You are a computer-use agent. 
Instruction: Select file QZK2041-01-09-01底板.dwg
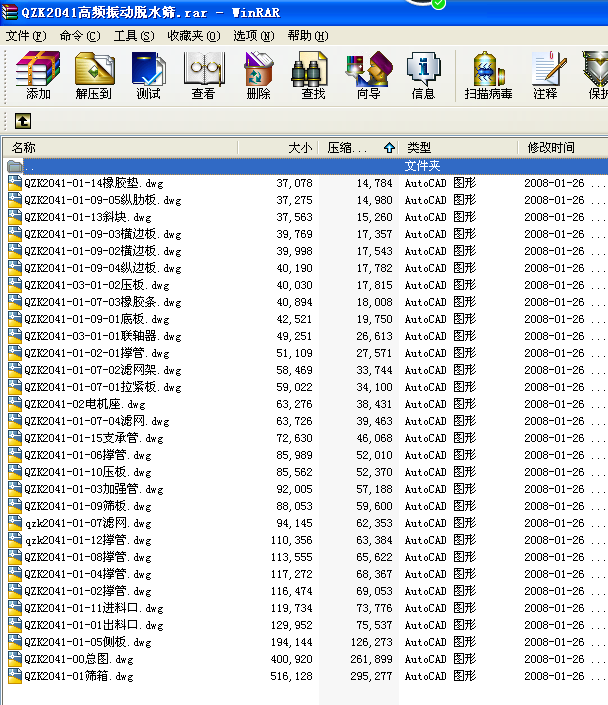(97, 319)
